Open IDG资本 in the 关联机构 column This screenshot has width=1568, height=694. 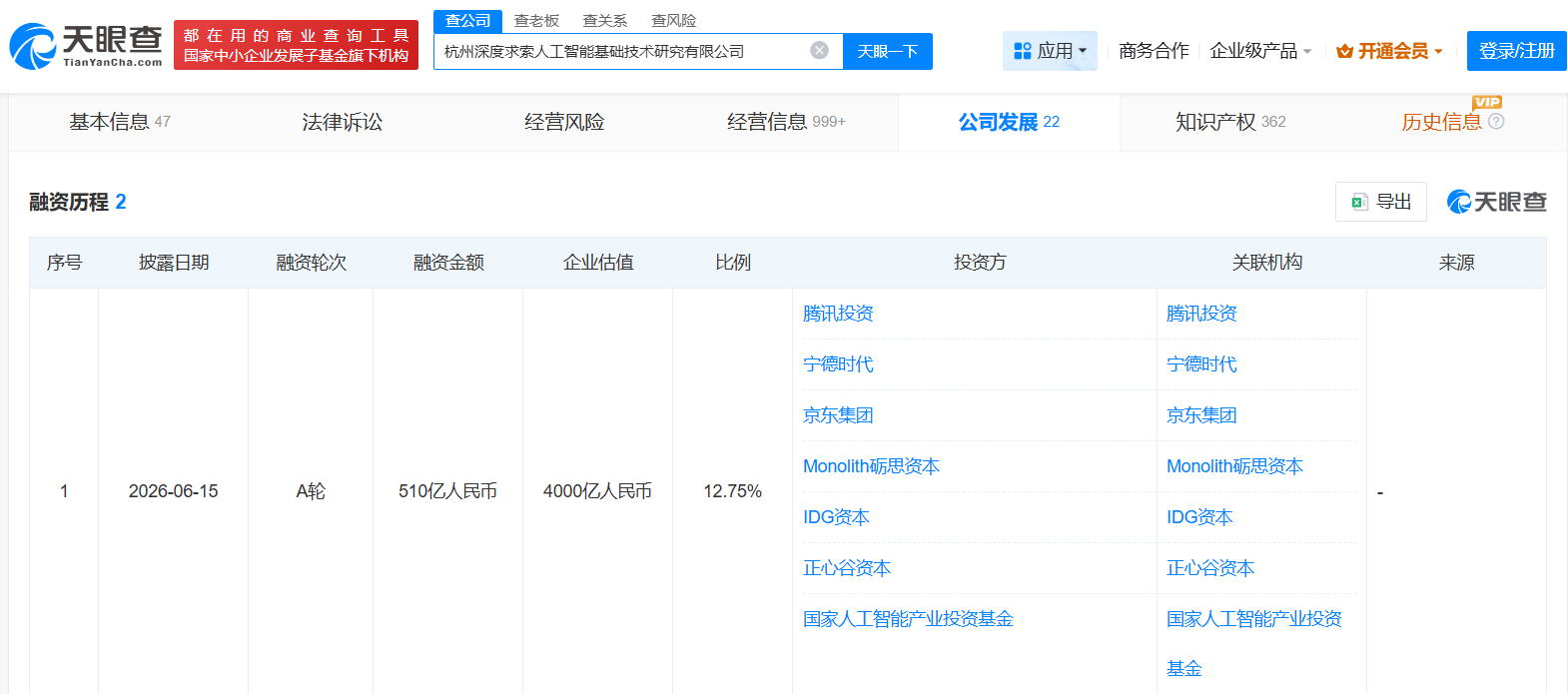[1199, 517]
